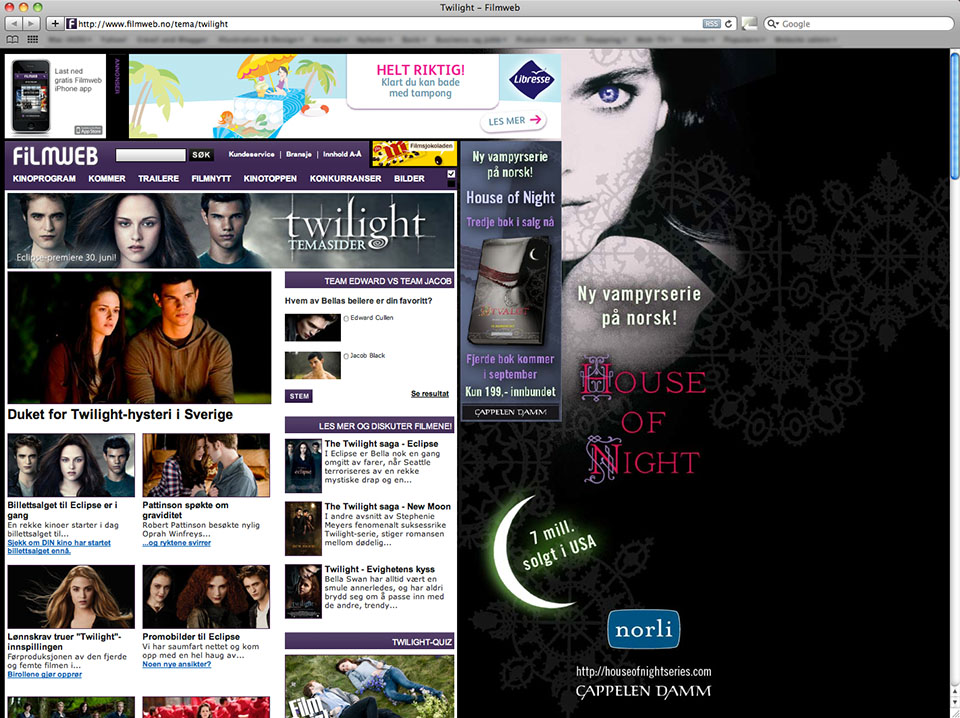Open Pattinson spøkte om graviditet article
This screenshot has height=718, width=960.
(x=186, y=510)
